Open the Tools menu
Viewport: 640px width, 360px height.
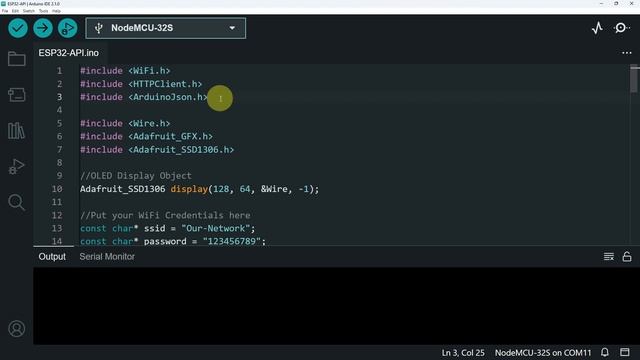[43, 11]
